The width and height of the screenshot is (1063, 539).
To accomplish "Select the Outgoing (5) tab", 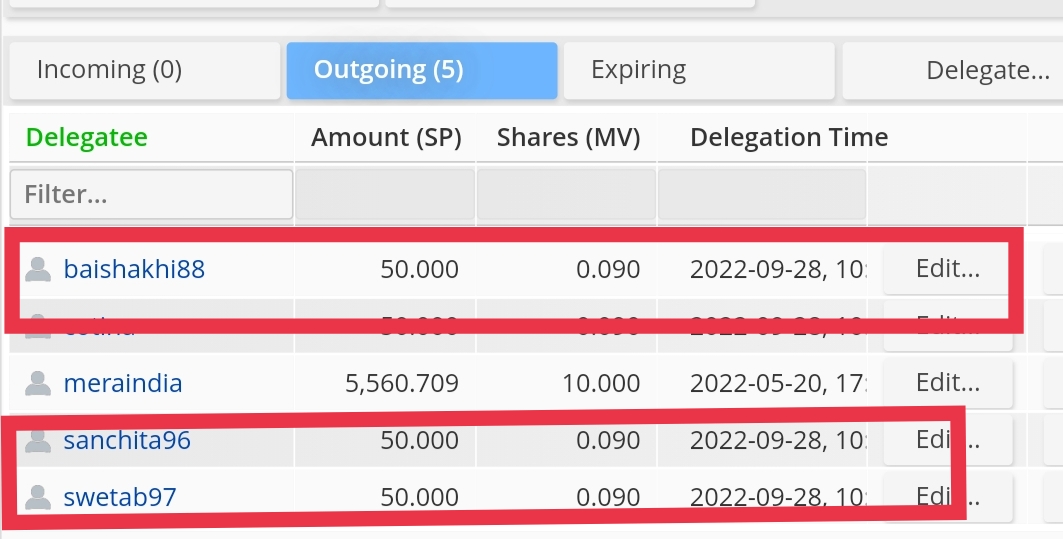I will (421, 70).
